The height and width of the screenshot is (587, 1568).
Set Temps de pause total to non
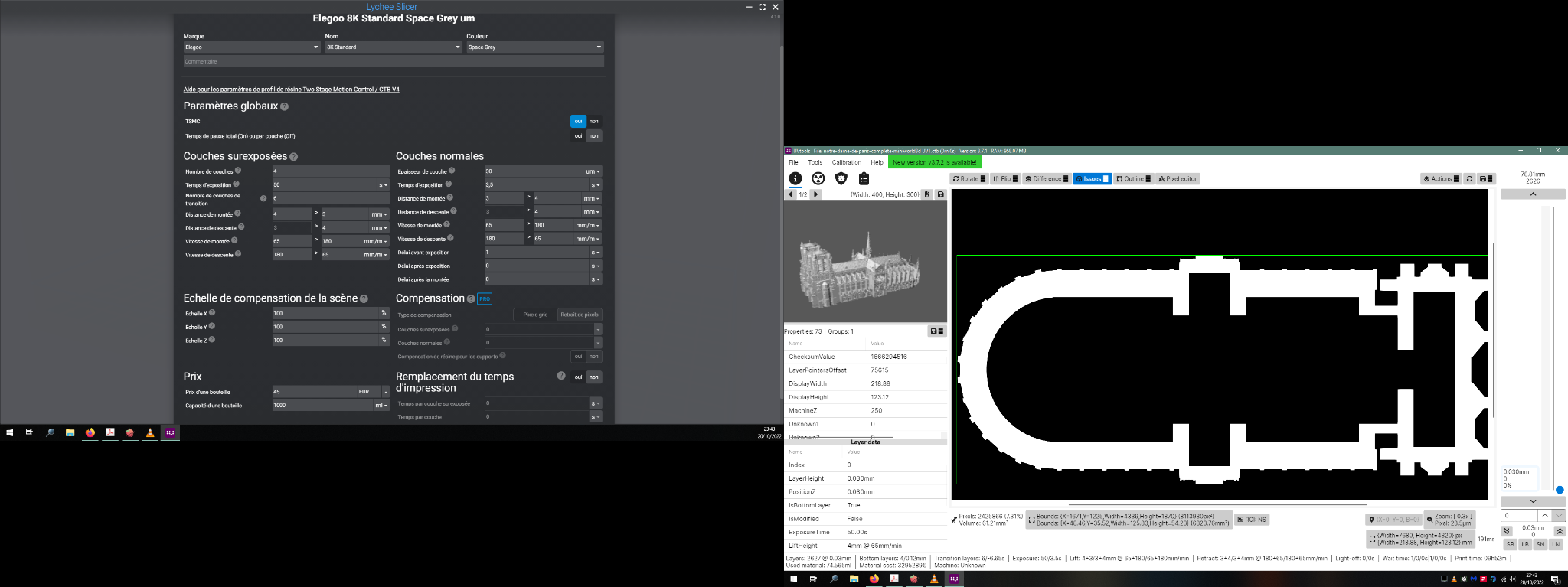(594, 136)
